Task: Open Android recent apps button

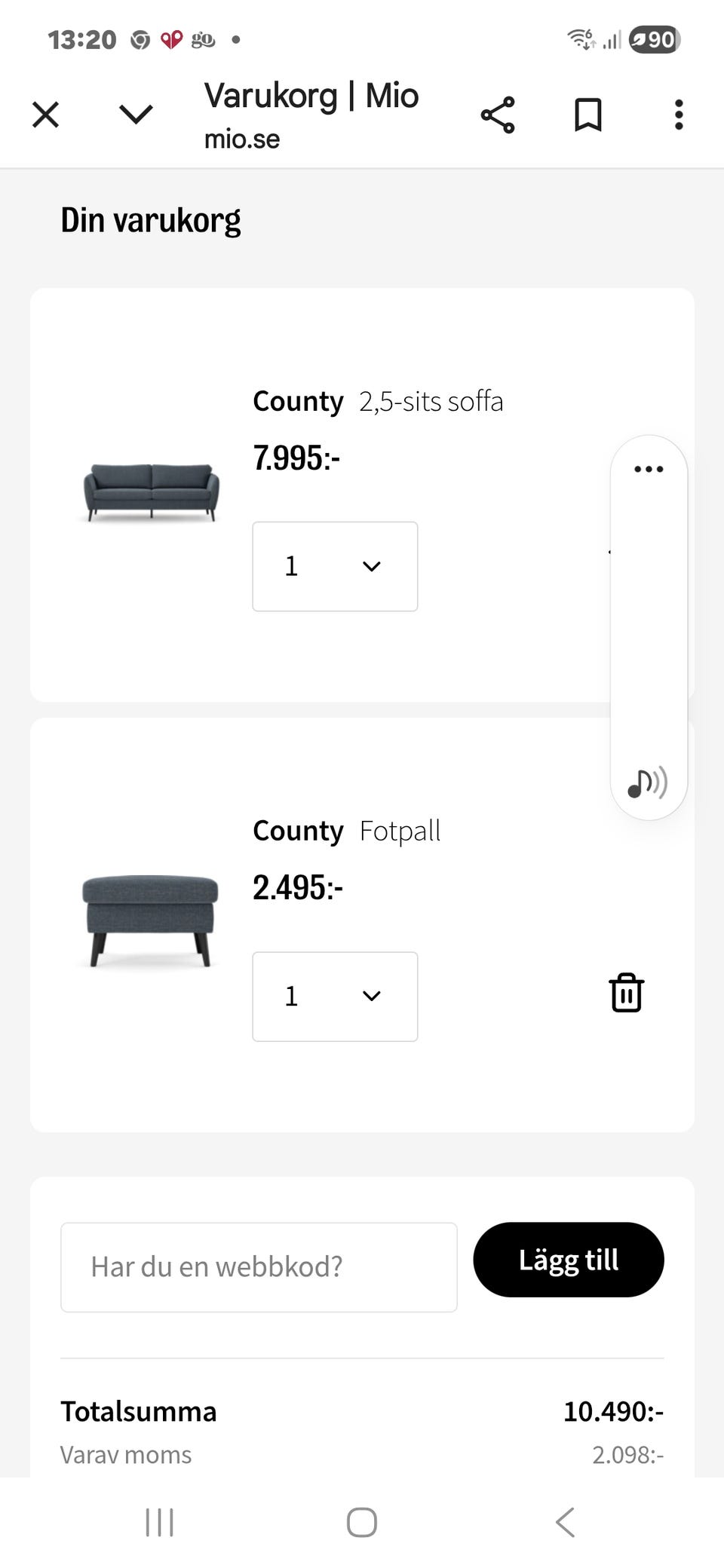Action: (159, 1522)
